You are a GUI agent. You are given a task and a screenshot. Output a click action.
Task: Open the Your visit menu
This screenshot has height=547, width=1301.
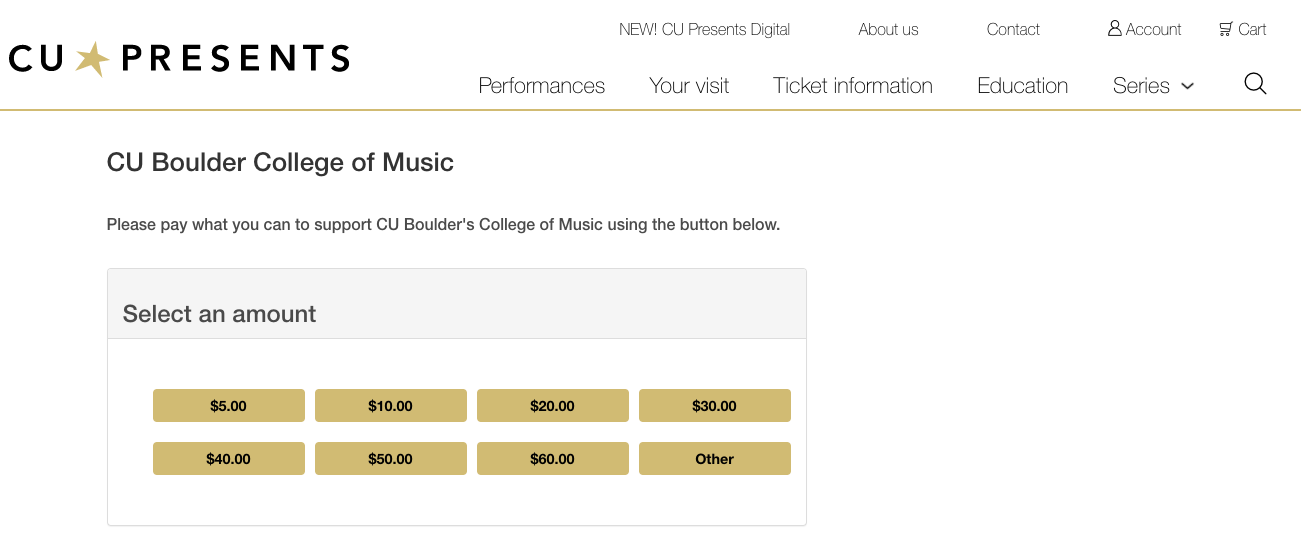(x=689, y=86)
